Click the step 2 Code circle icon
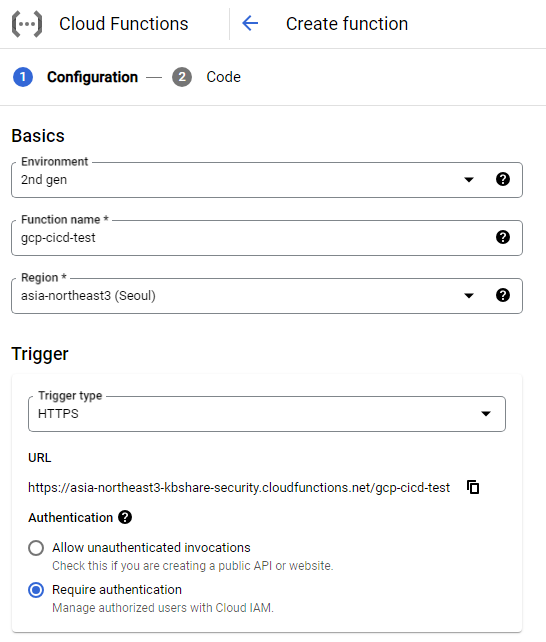 (x=182, y=77)
